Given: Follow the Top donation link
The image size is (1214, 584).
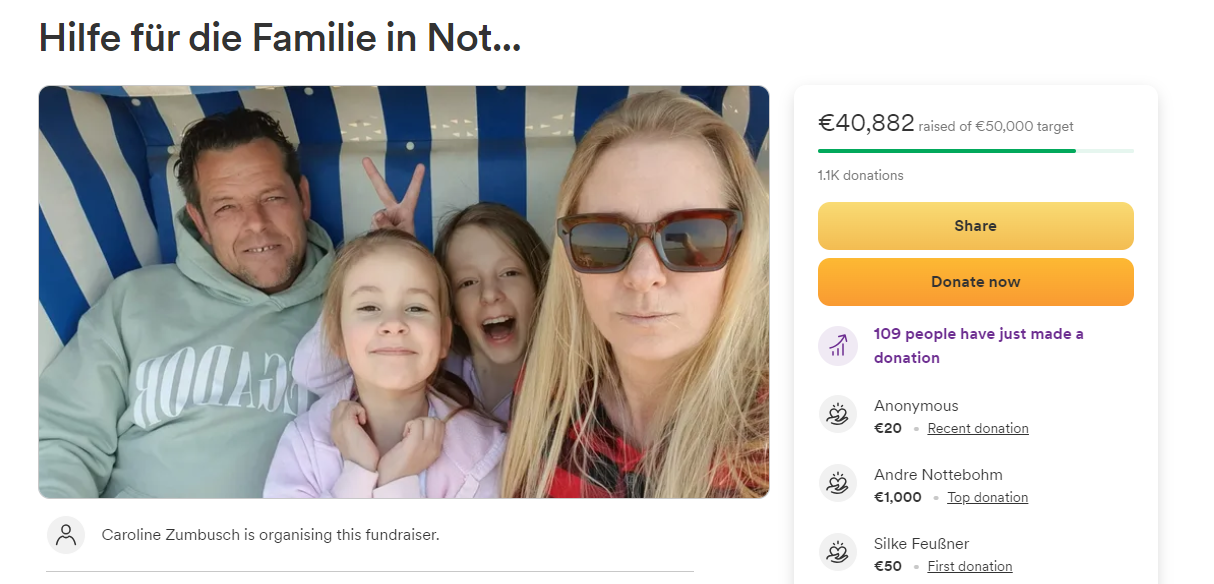Looking at the screenshot, I should 987,497.
